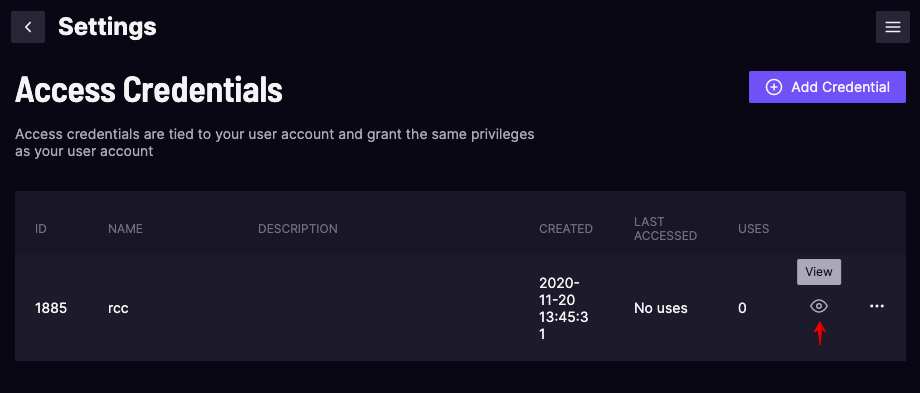View the rcc credential via eye icon
Screen dimensions: 920x393
pyautogui.click(x=818, y=306)
